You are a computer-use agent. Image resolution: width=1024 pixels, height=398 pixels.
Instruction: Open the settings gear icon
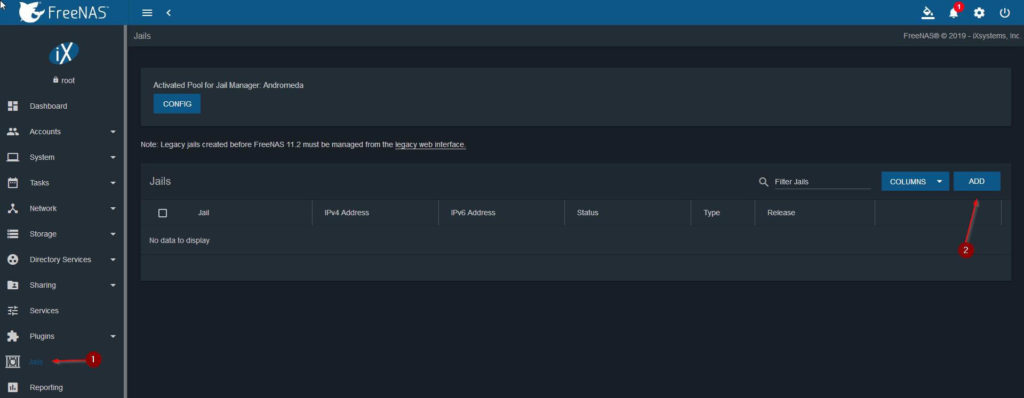[x=979, y=12]
